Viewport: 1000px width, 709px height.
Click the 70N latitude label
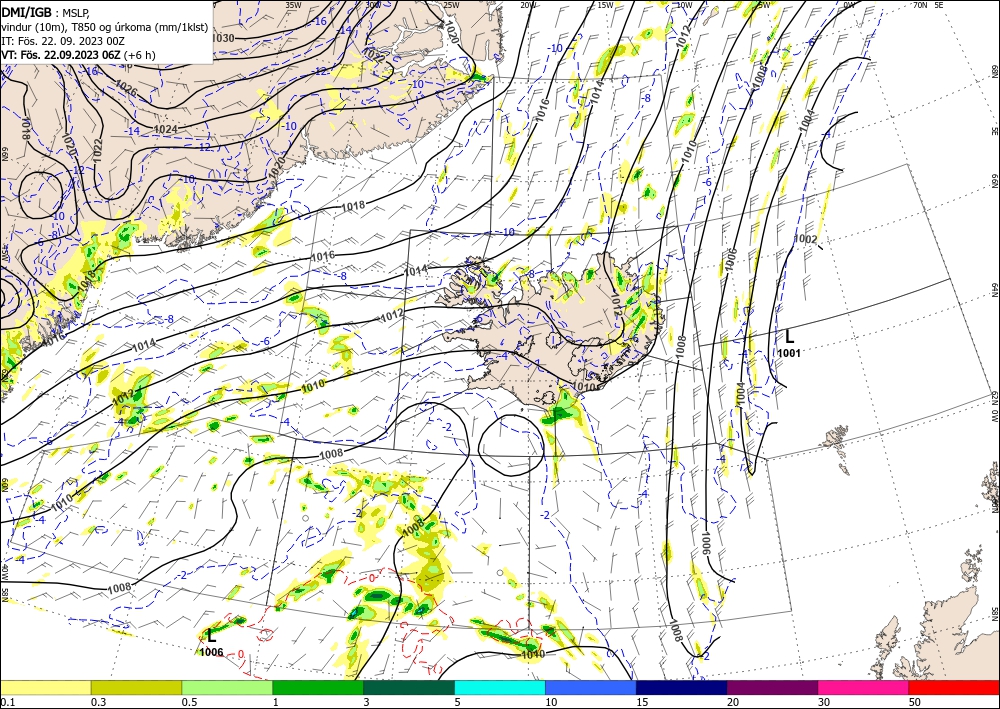tap(920, 4)
